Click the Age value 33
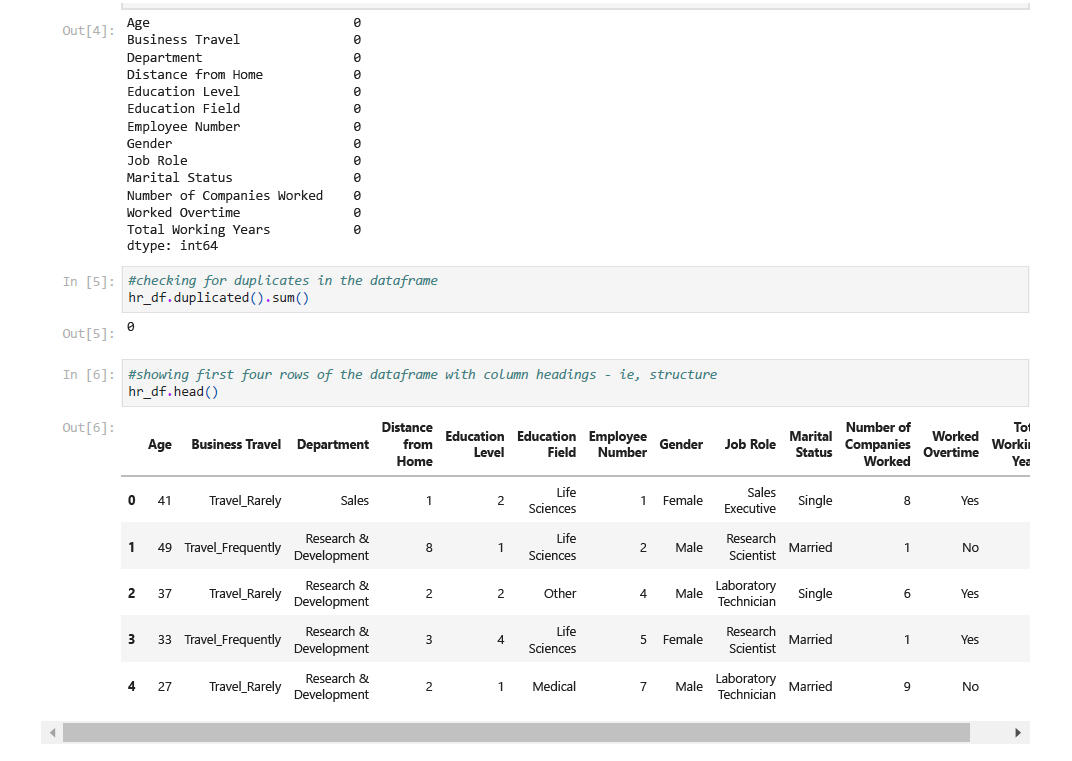Screen dimensions: 1072x761 164,640
